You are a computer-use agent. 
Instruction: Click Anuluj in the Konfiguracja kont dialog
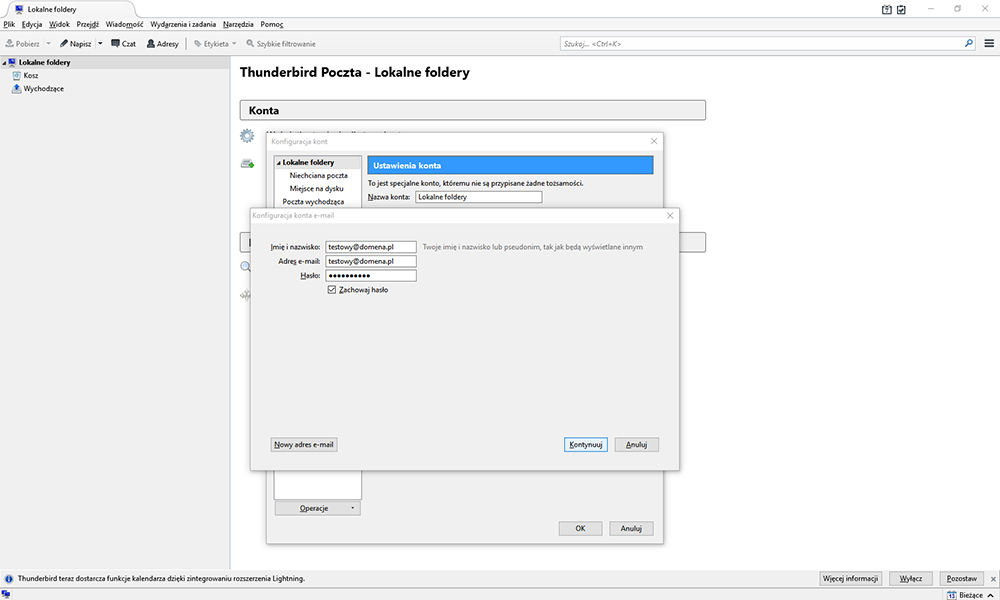pos(631,528)
